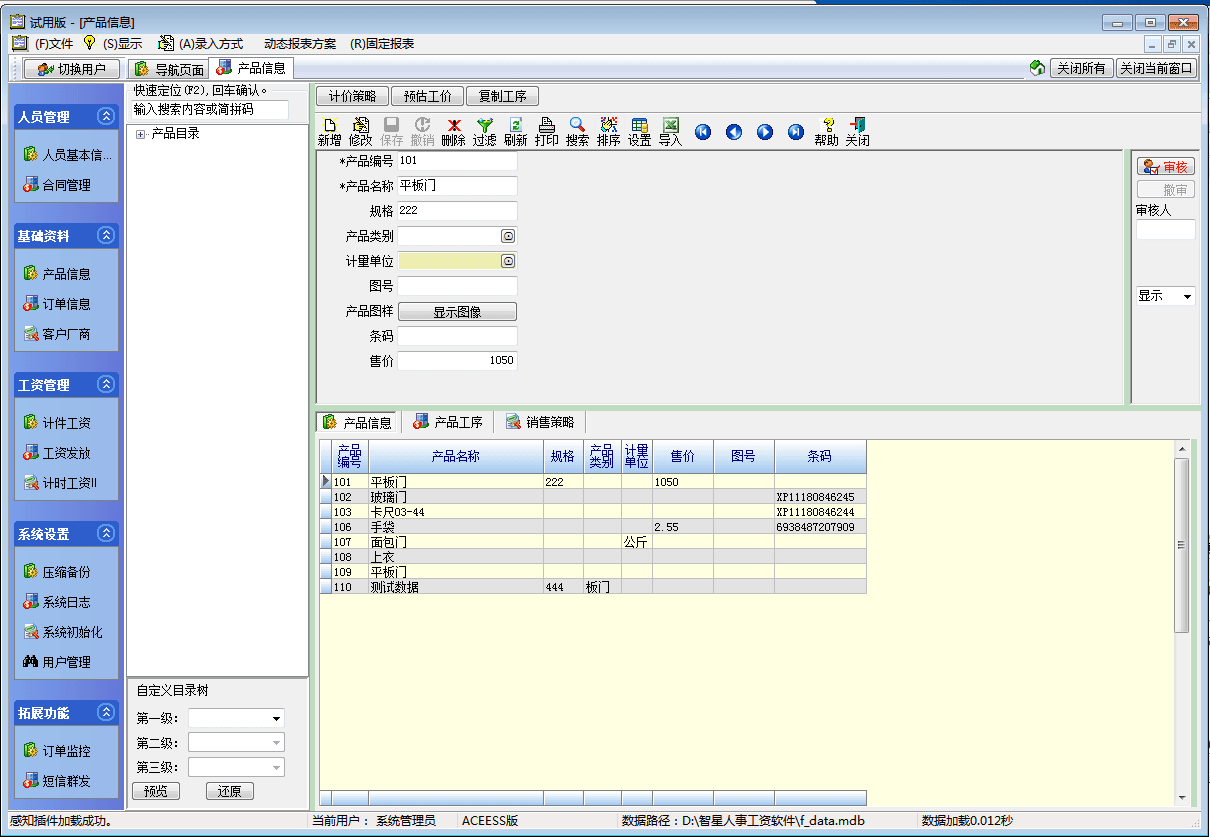Open the 动态报表方案 menu
1210x837 pixels.
point(300,44)
